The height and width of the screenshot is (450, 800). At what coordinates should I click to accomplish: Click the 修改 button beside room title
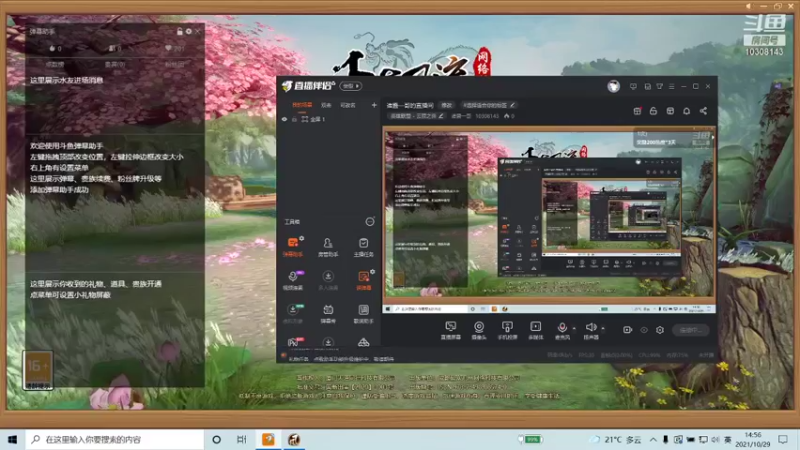coord(446,105)
